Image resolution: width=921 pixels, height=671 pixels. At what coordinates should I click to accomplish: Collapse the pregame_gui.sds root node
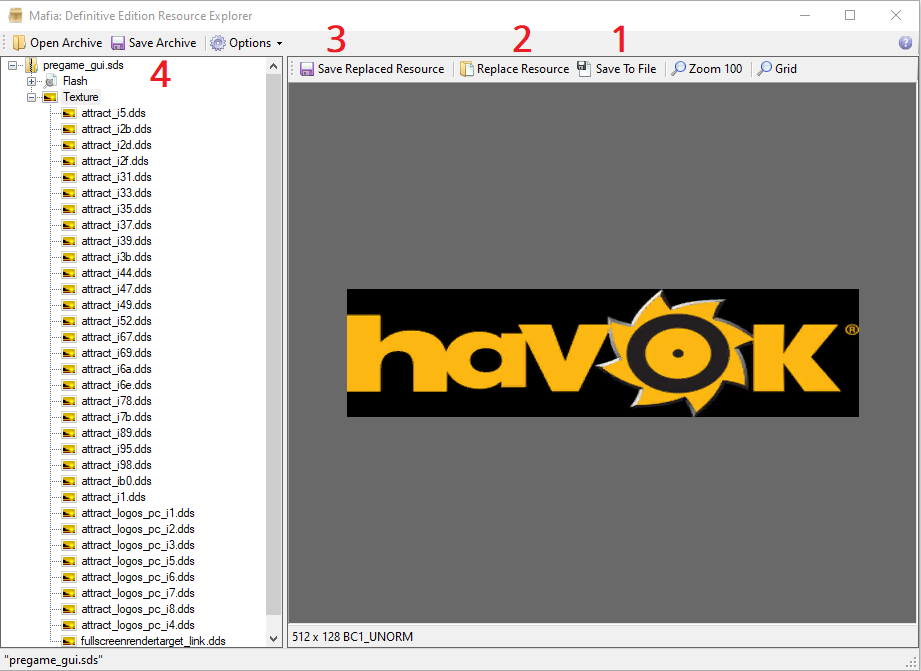pos(12,65)
